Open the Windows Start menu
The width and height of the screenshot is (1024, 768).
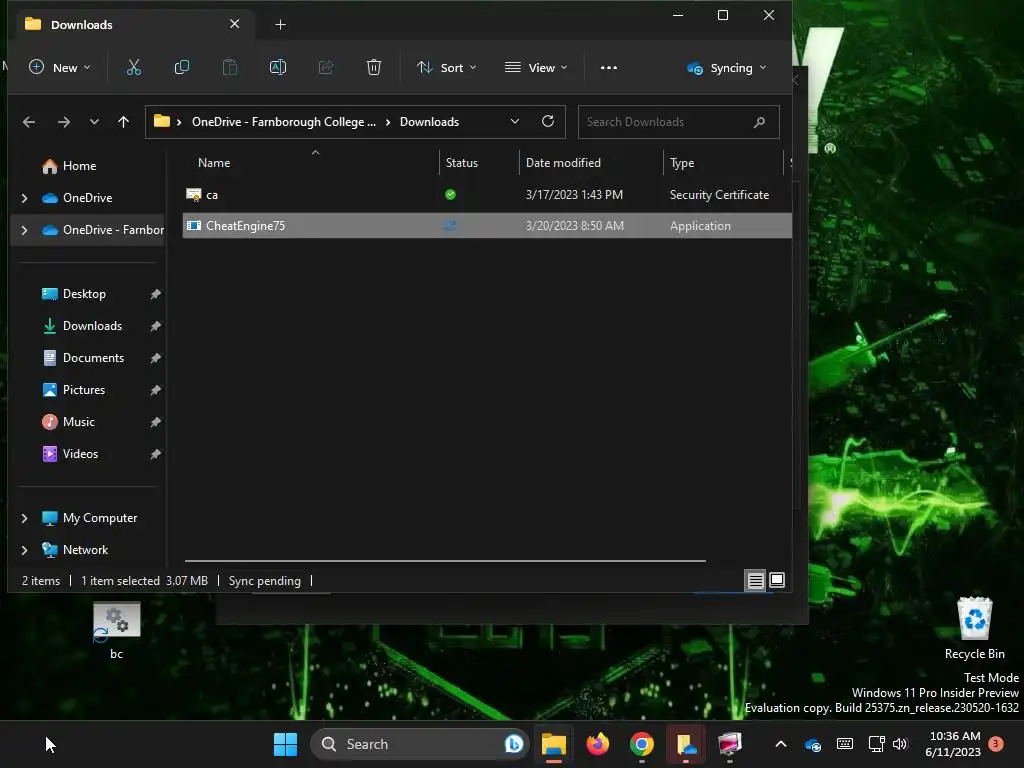(285, 744)
